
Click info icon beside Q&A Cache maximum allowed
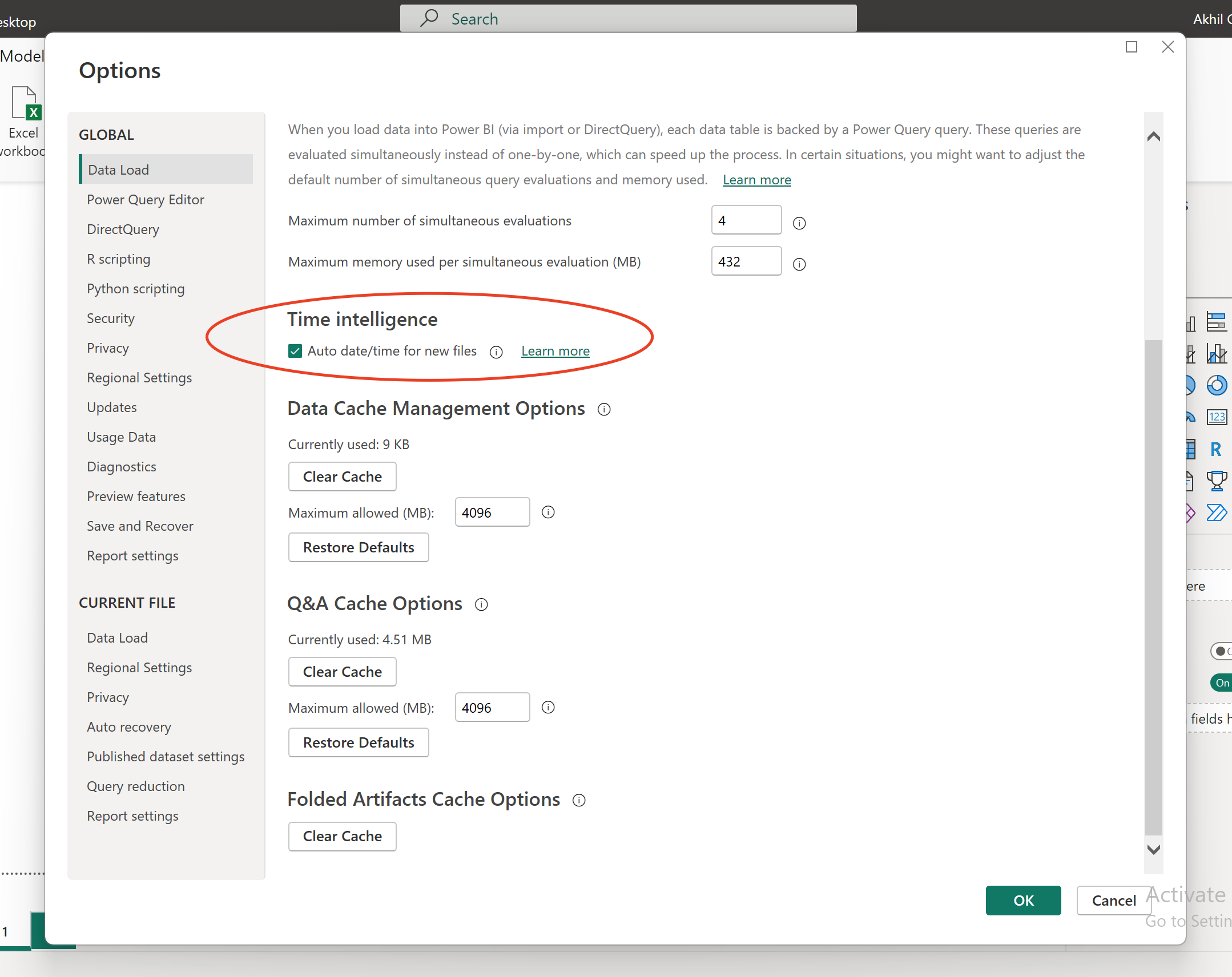coord(548,708)
